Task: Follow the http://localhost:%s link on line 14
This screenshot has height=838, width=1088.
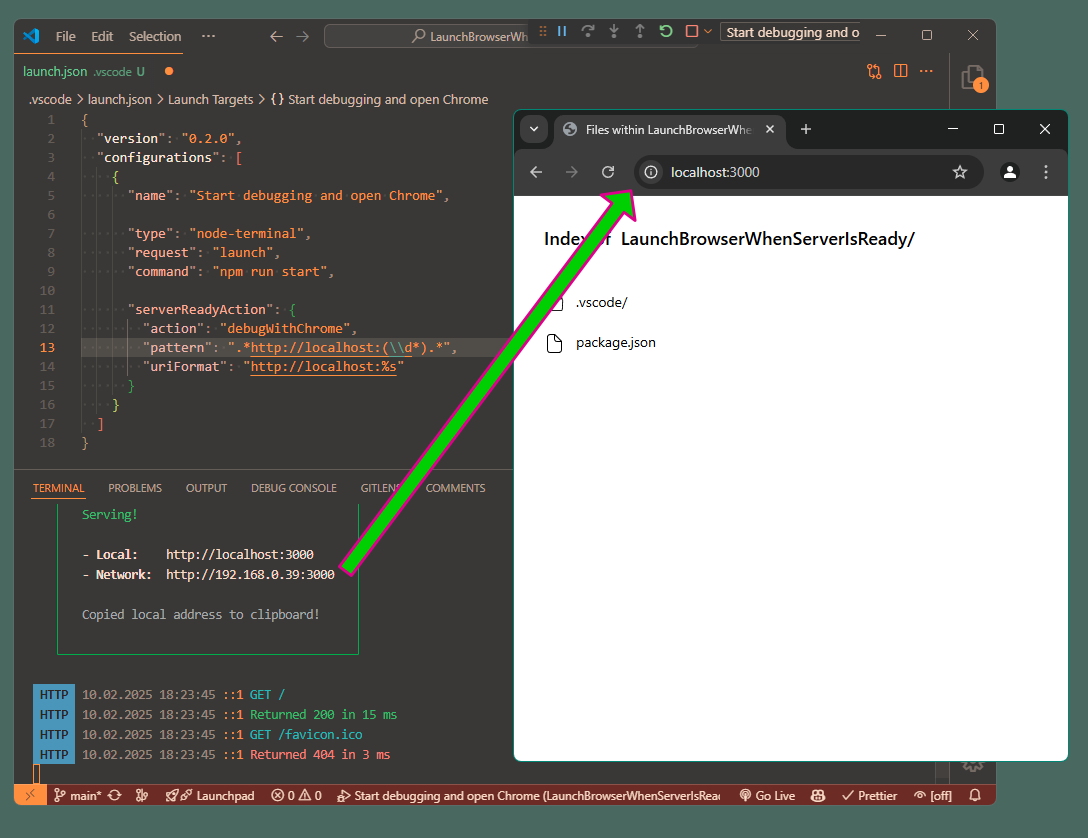Action: (323, 366)
